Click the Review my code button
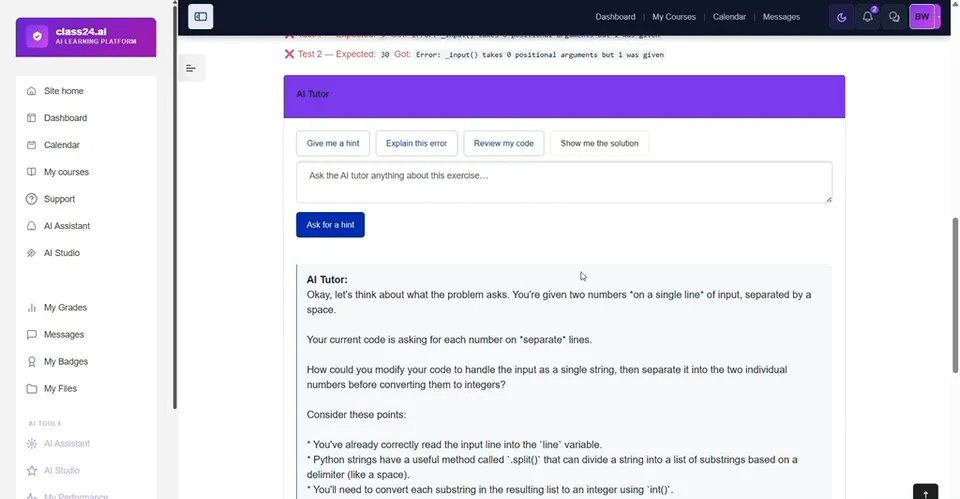 click(503, 143)
